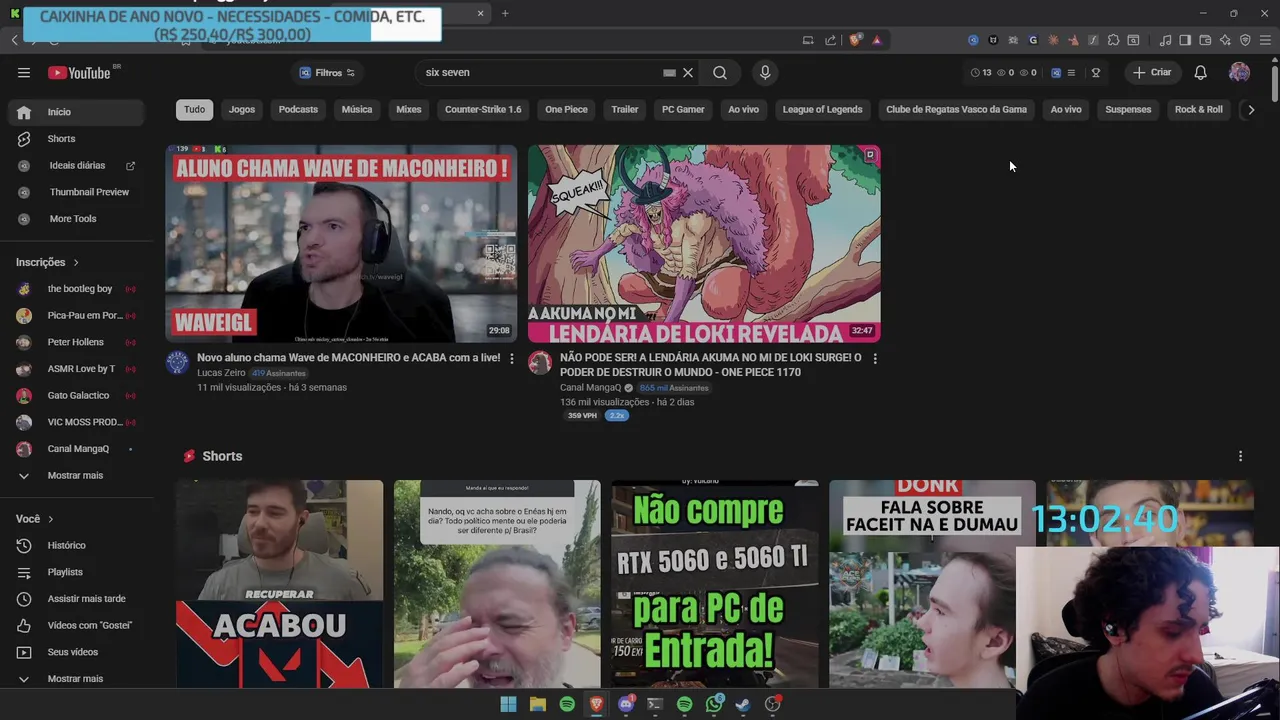Open the Não compre RTX 5060 short
Viewport: 1280px width, 720px height.
(715, 584)
